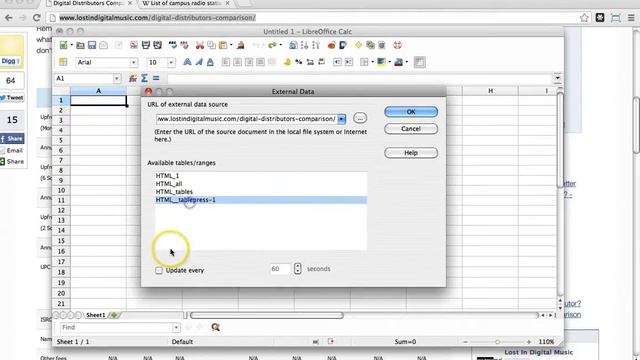This screenshot has width=640, height=360.
Task: Switch to Digital Distributors browser tab
Action: coord(88,3)
